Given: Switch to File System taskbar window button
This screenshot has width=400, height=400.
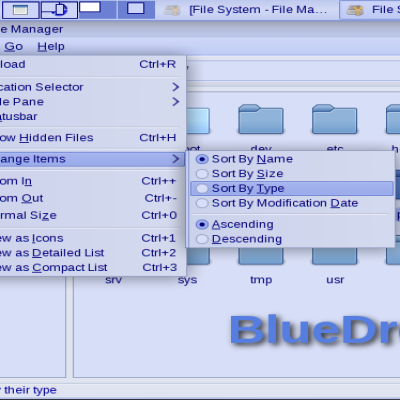Looking at the screenshot, I should click(247, 10).
